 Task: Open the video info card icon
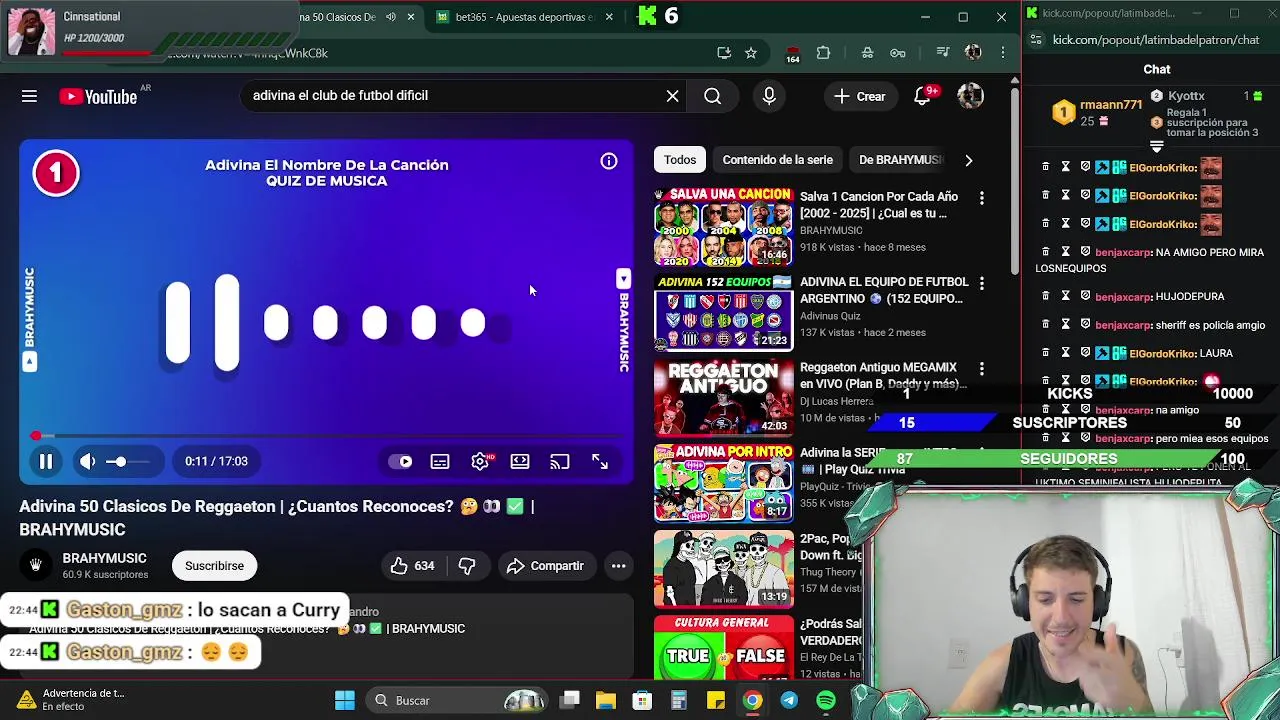click(x=609, y=161)
